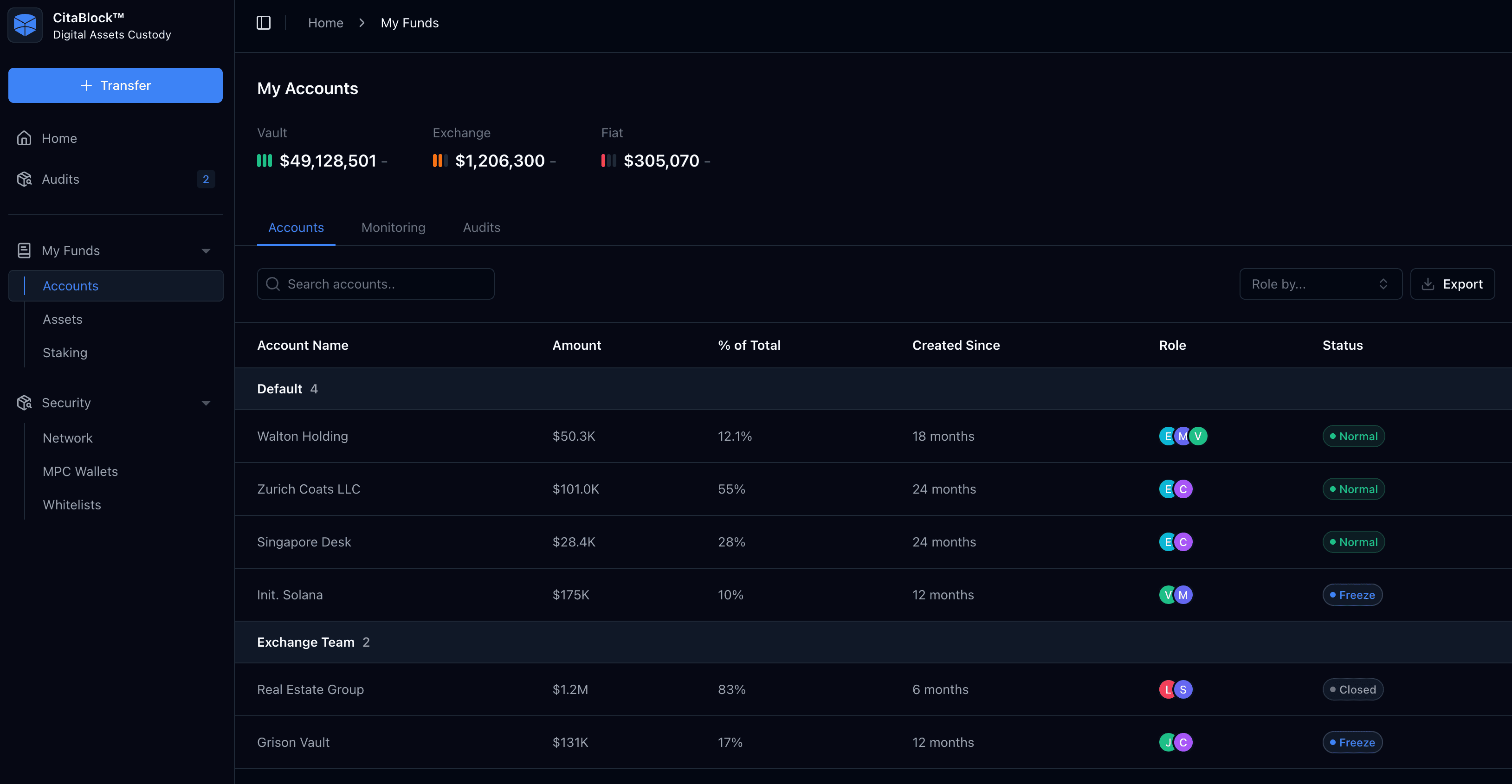Viewport: 1512px width, 784px height.
Task: Select the Staking menu item
Action: tap(64, 353)
